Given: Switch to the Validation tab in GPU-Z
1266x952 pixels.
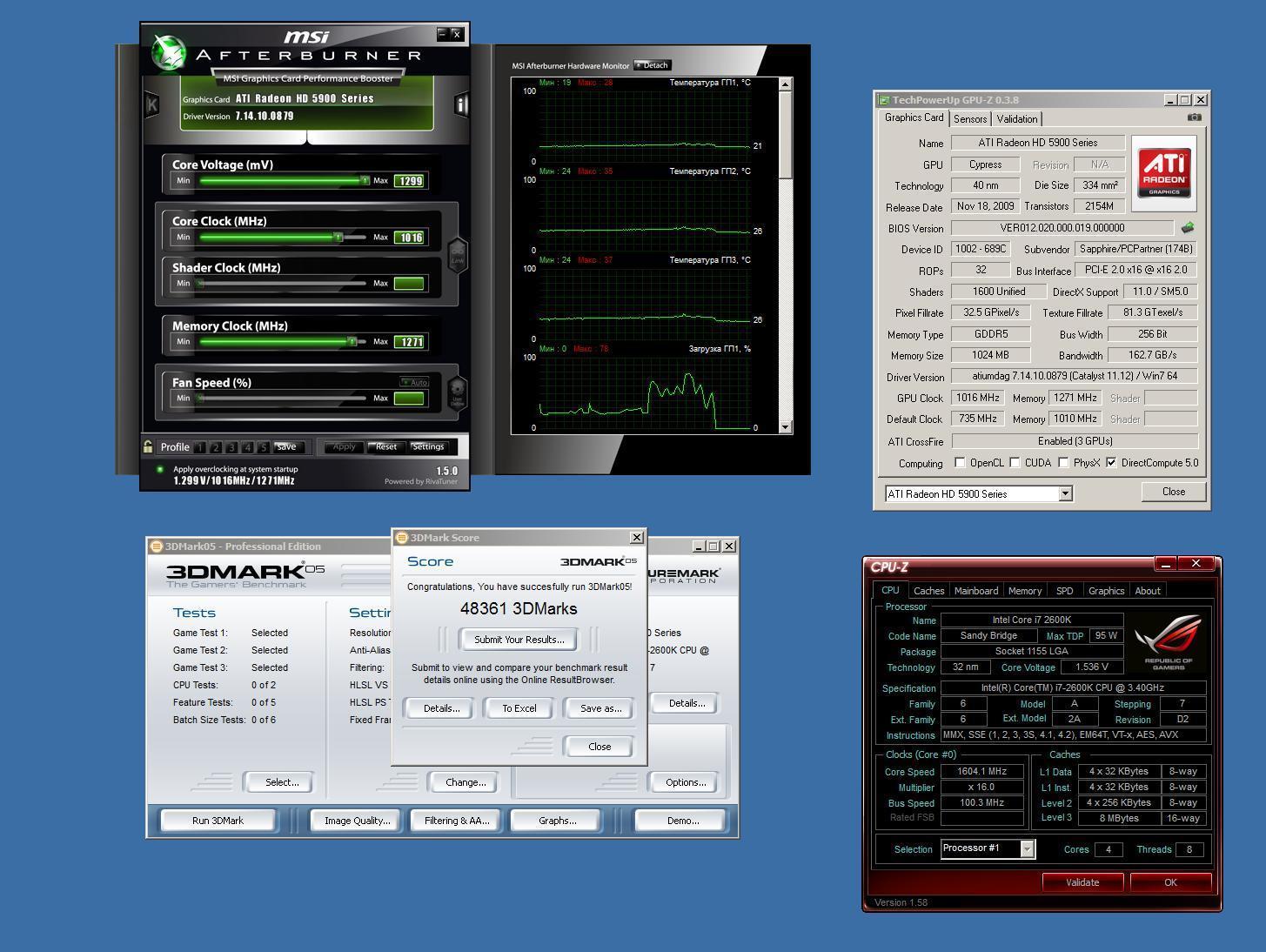Looking at the screenshot, I should (x=1016, y=119).
